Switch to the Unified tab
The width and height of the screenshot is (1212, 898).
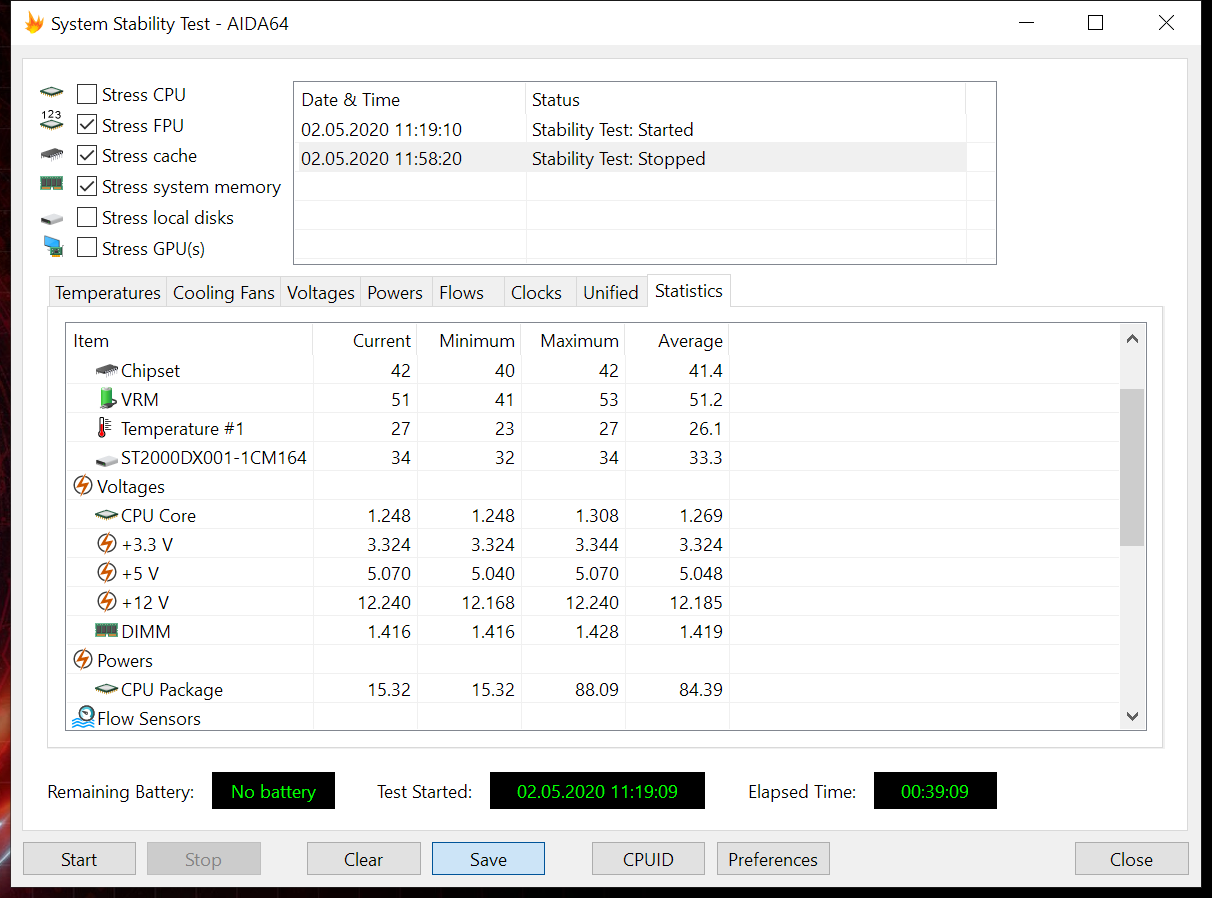click(610, 293)
